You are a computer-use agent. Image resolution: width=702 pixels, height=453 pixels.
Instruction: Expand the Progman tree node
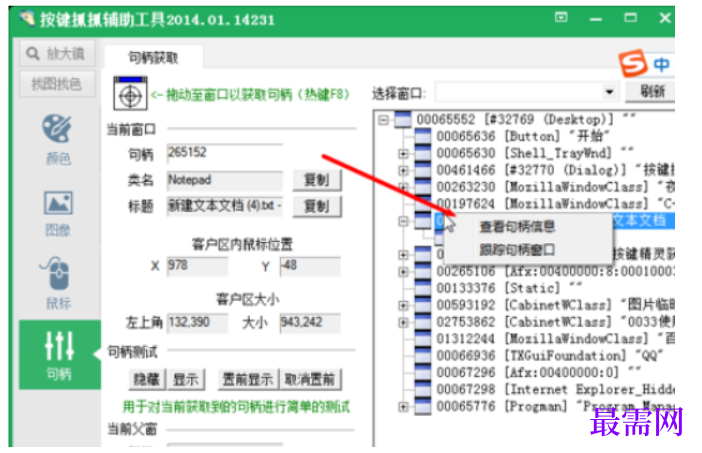tap(403, 406)
